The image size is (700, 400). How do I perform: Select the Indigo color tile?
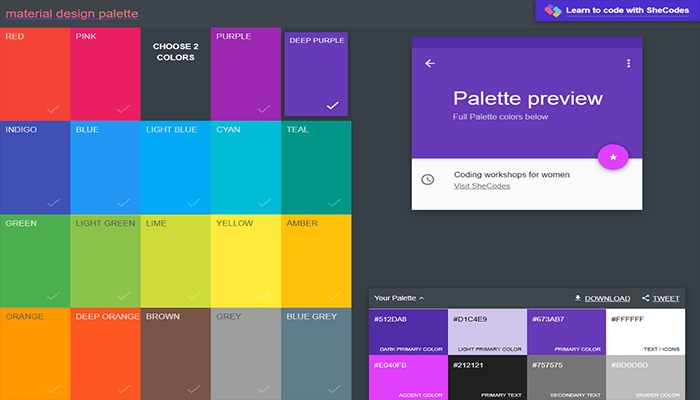pyautogui.click(x=35, y=167)
